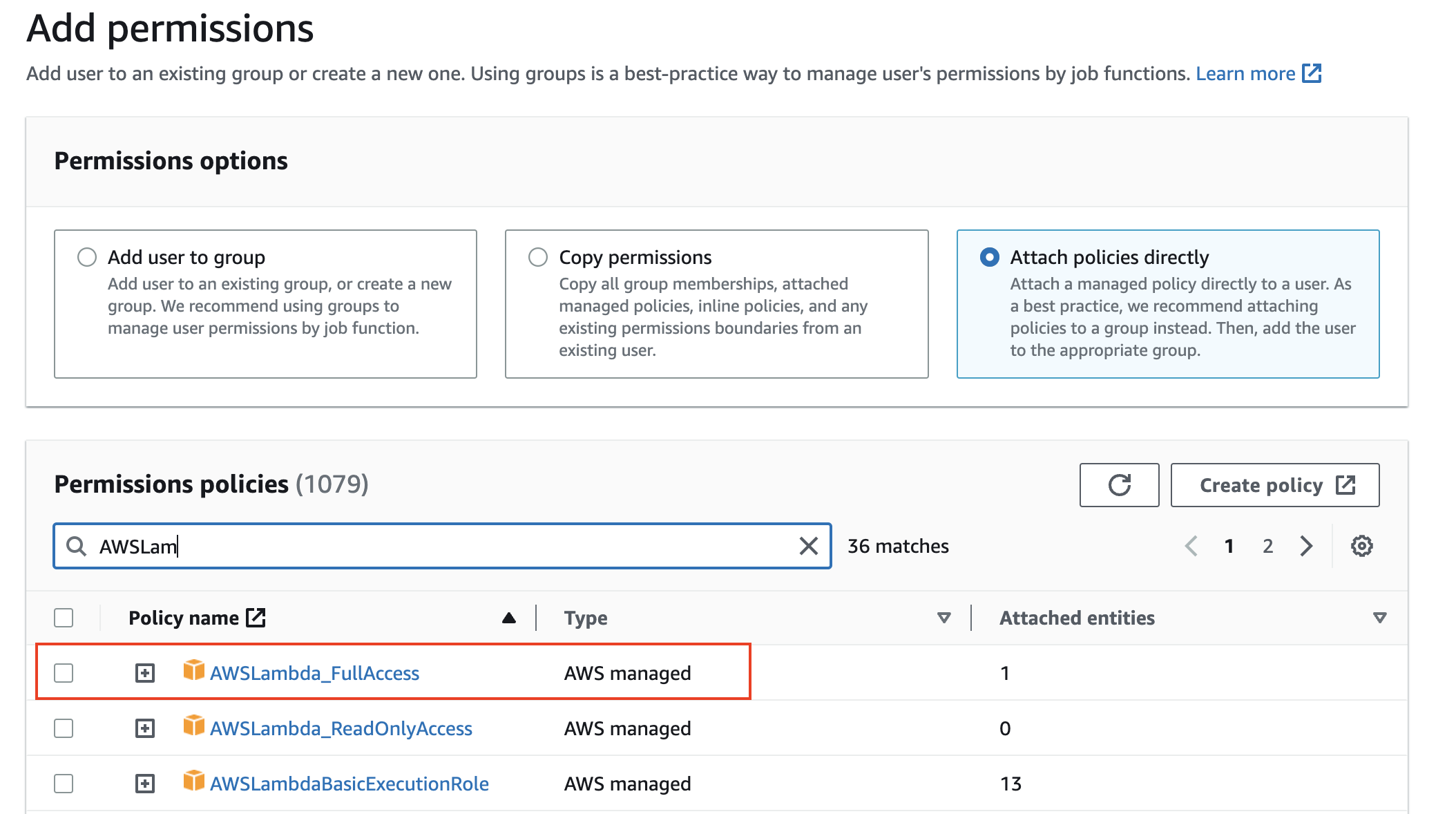
Task: Click the Policy name external link icon
Action: [256, 617]
